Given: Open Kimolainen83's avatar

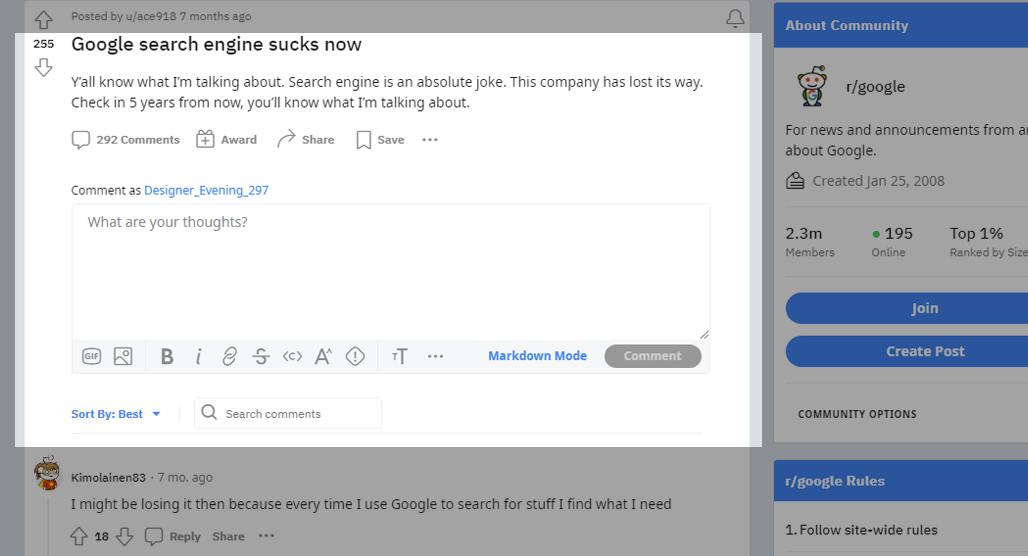Looking at the screenshot, I should click(x=47, y=473).
